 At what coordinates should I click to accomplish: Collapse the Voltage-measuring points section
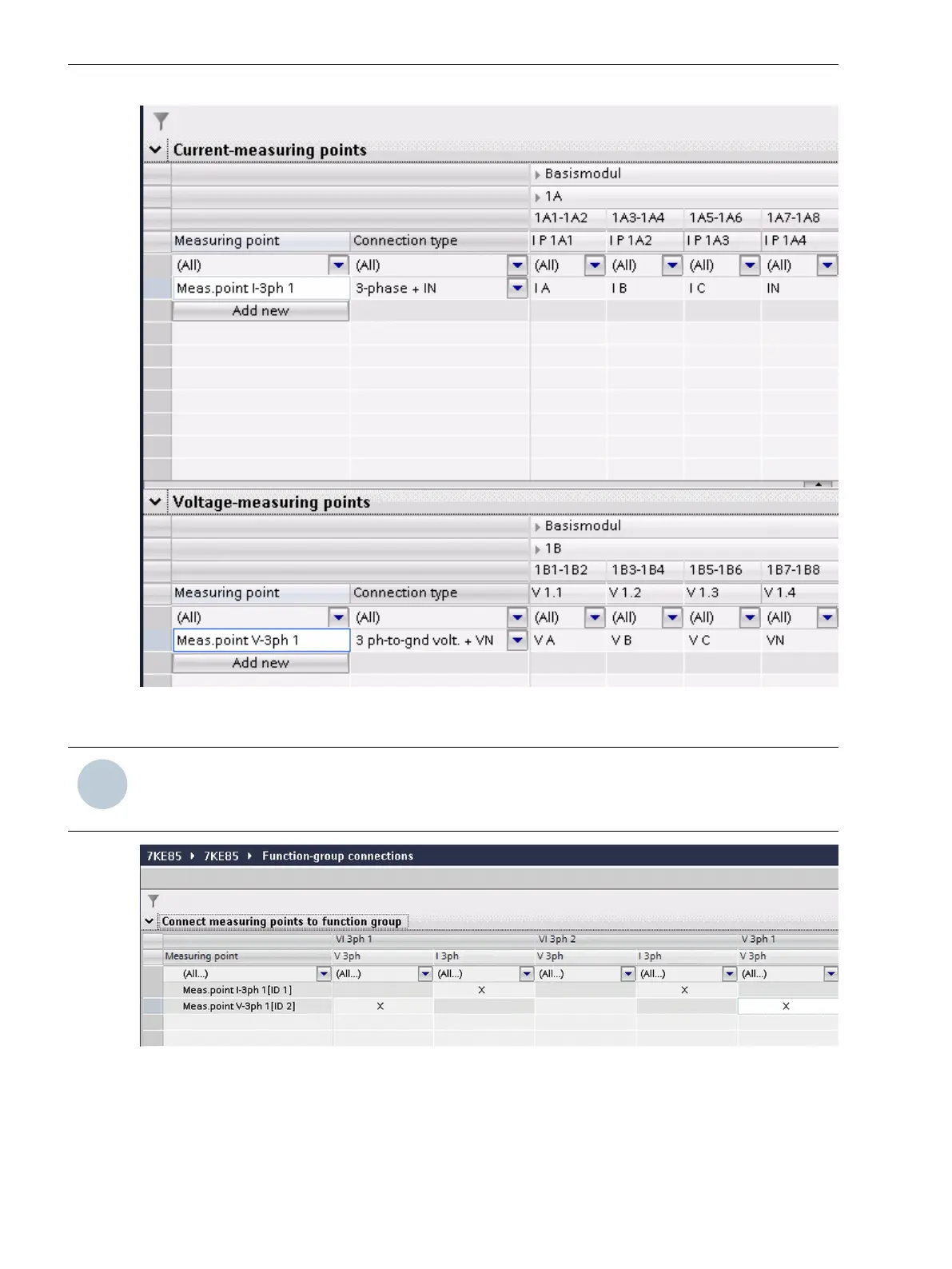click(155, 501)
